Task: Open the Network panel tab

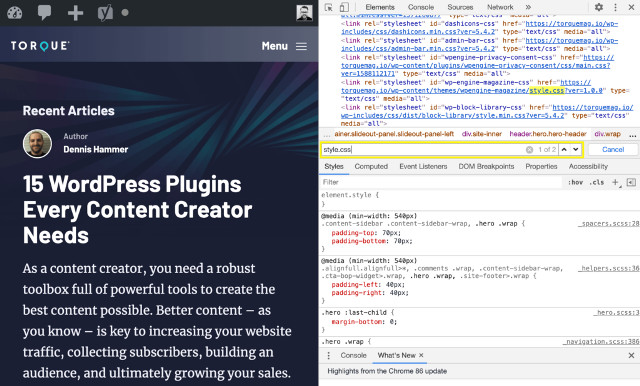Action: (x=500, y=7)
